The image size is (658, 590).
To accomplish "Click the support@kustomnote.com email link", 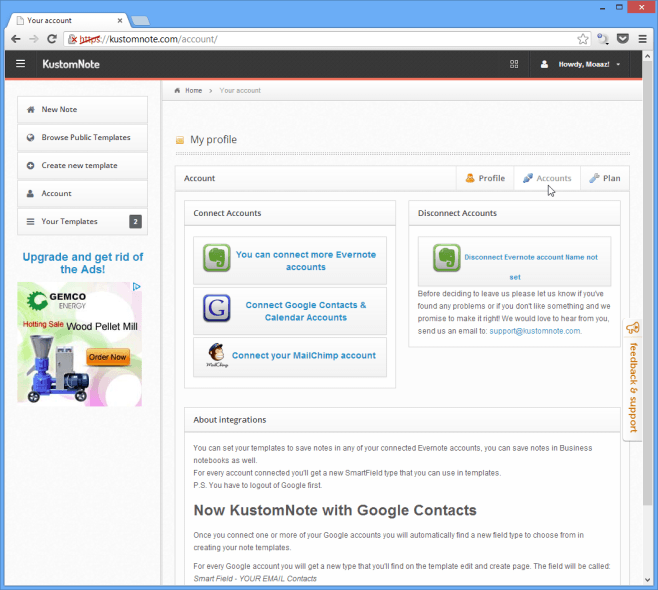I will (534, 330).
